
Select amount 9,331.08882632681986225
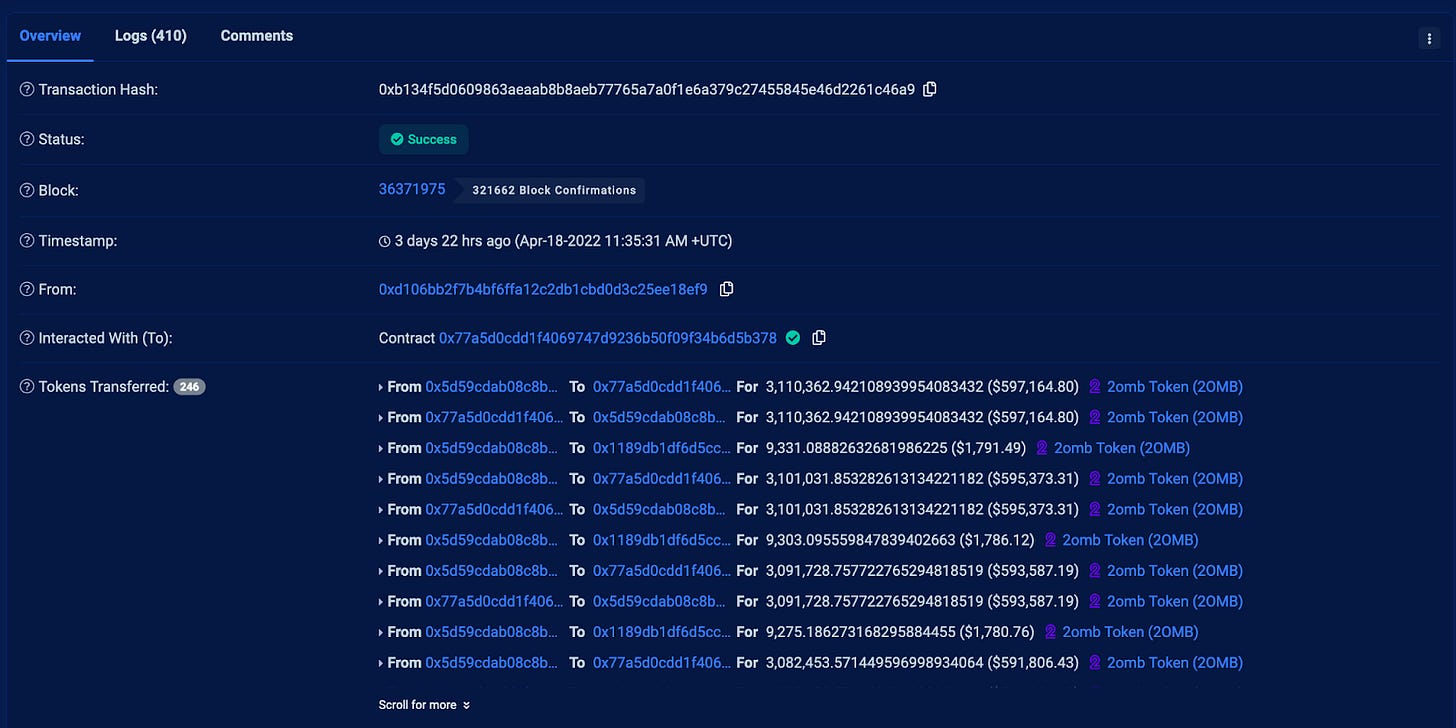pyautogui.click(x=855, y=448)
